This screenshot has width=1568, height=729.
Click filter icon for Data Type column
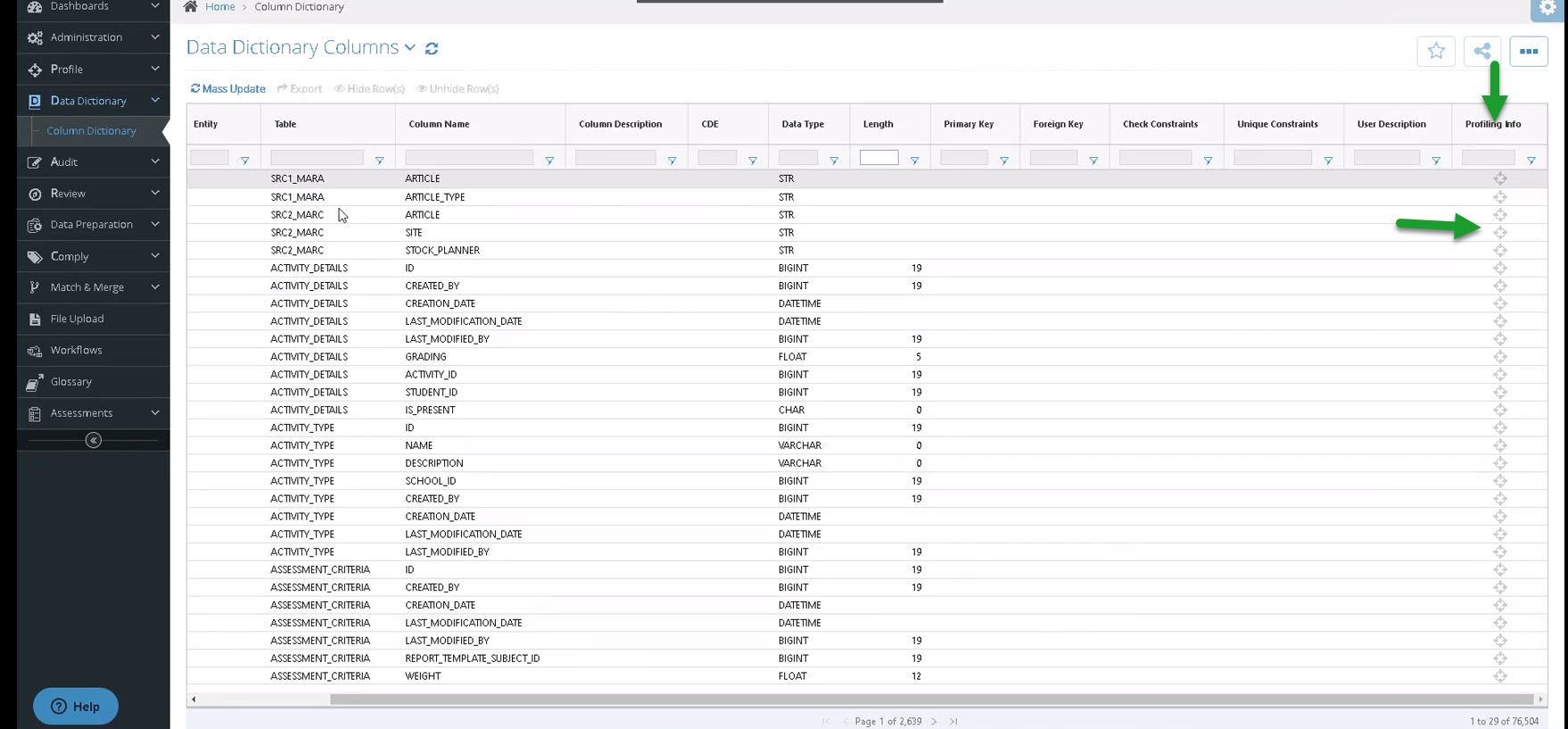(x=834, y=161)
